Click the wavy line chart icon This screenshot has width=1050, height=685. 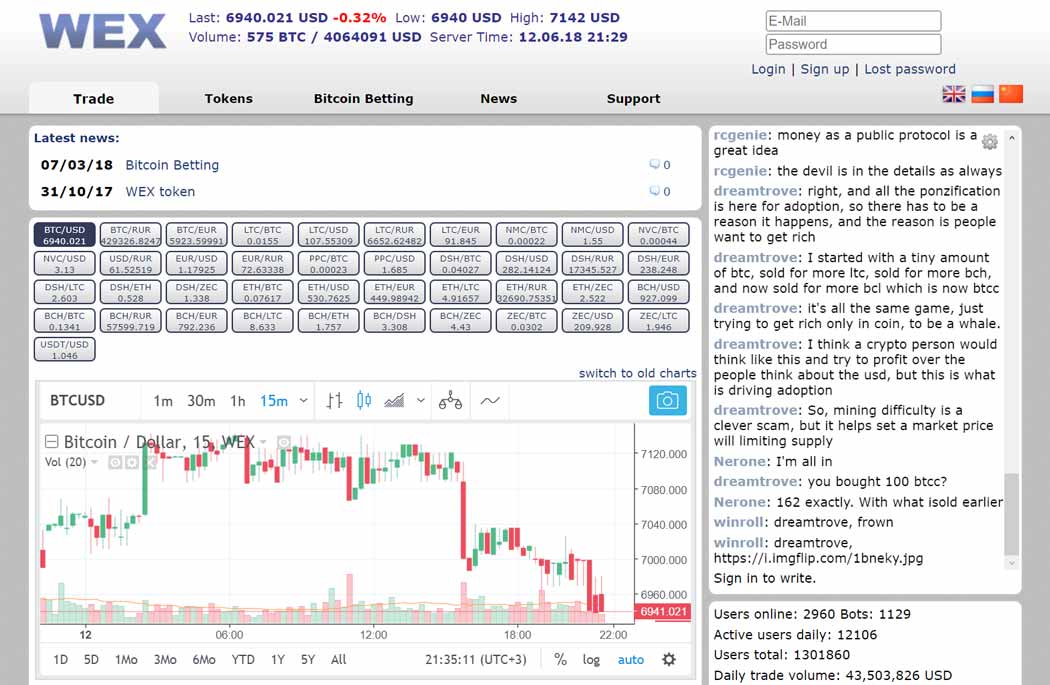(x=490, y=401)
